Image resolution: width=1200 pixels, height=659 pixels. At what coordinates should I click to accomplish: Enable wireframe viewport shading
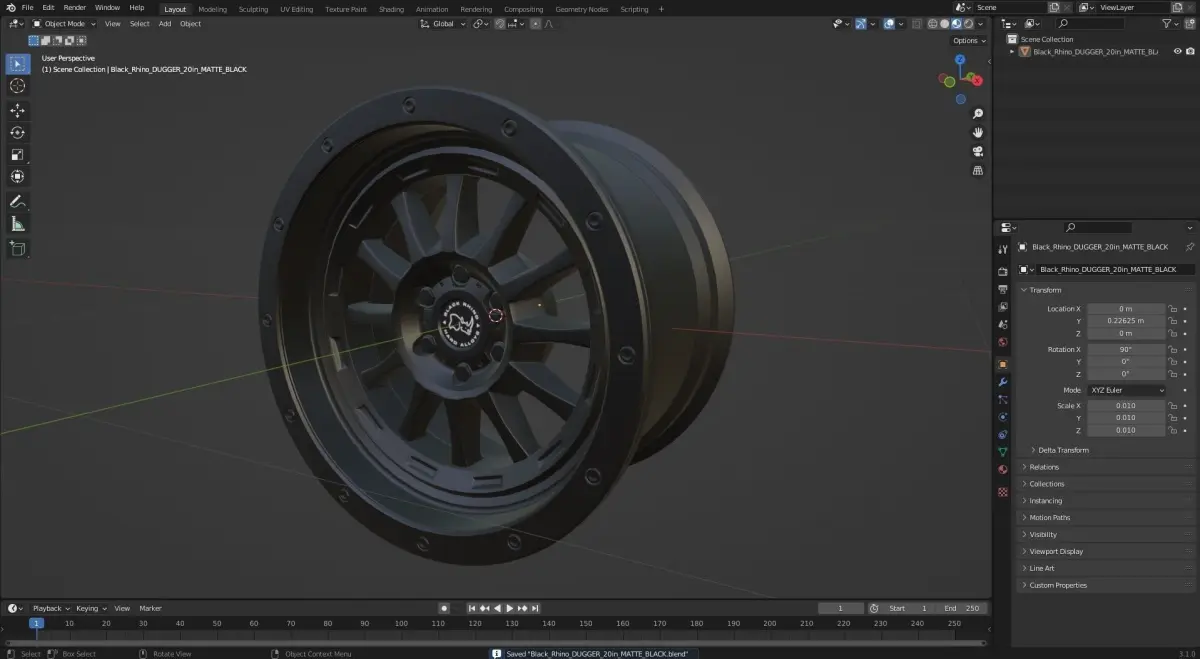(932, 24)
